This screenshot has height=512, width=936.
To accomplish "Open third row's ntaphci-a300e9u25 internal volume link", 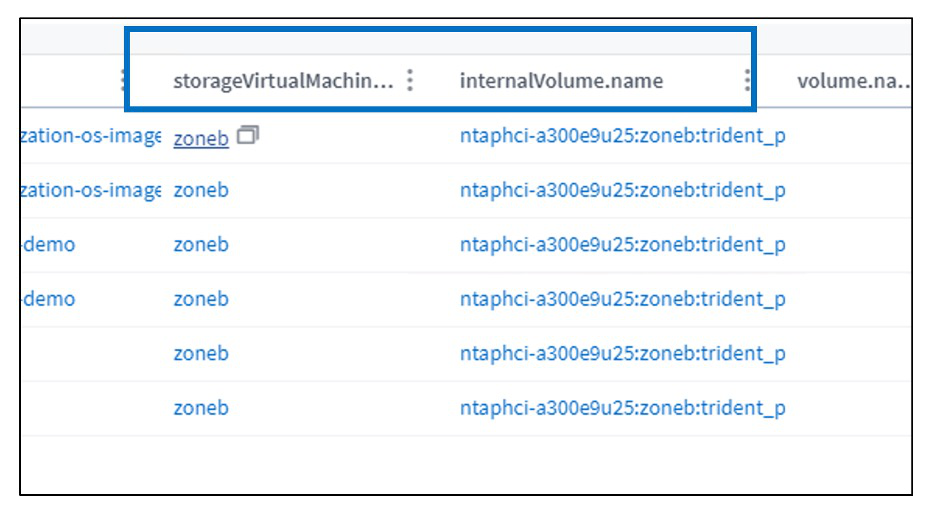I will pyautogui.click(x=622, y=245).
